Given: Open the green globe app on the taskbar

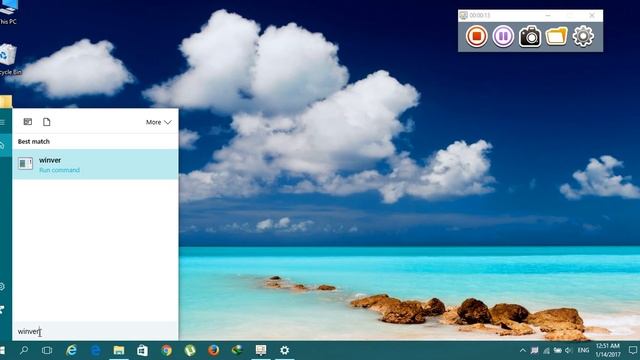Looking at the screenshot, I should coord(237,350).
